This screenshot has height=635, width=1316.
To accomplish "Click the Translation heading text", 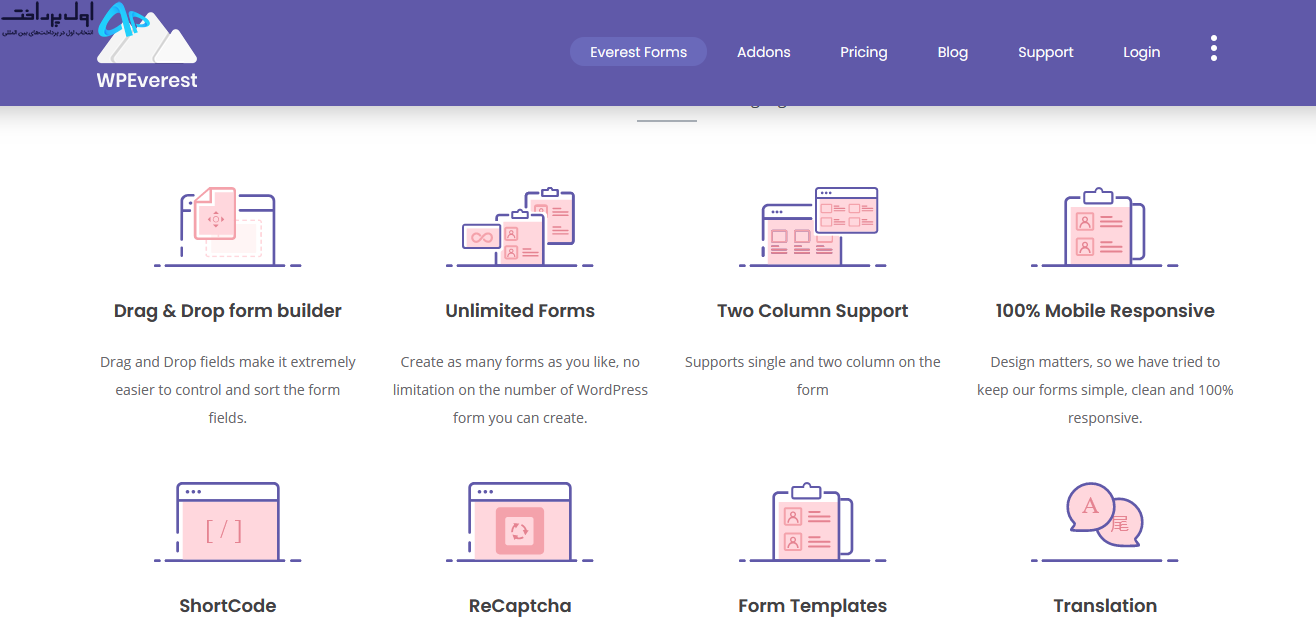I will [1105, 606].
